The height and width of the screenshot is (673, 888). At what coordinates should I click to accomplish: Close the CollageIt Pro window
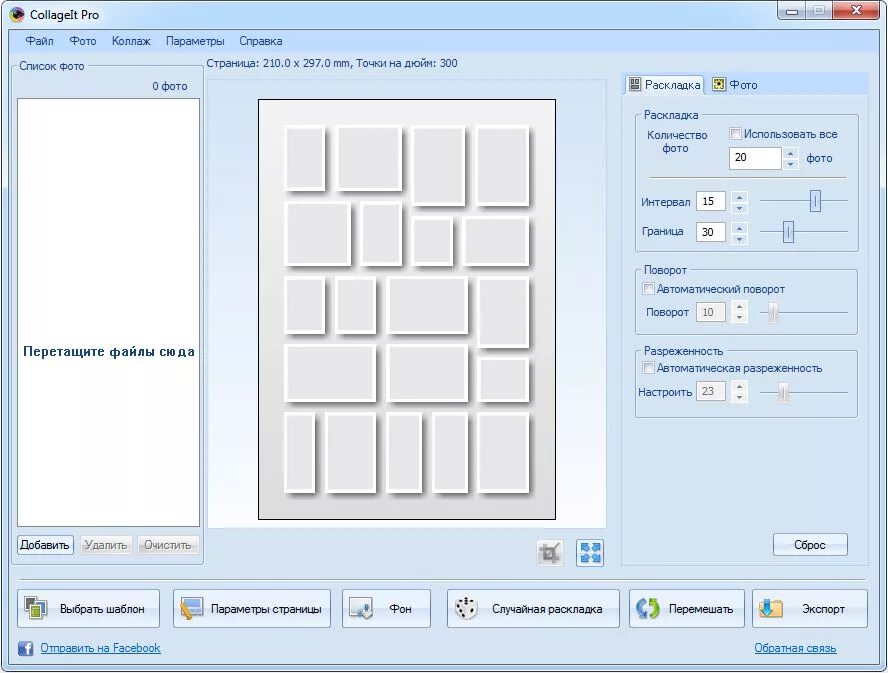point(857,11)
